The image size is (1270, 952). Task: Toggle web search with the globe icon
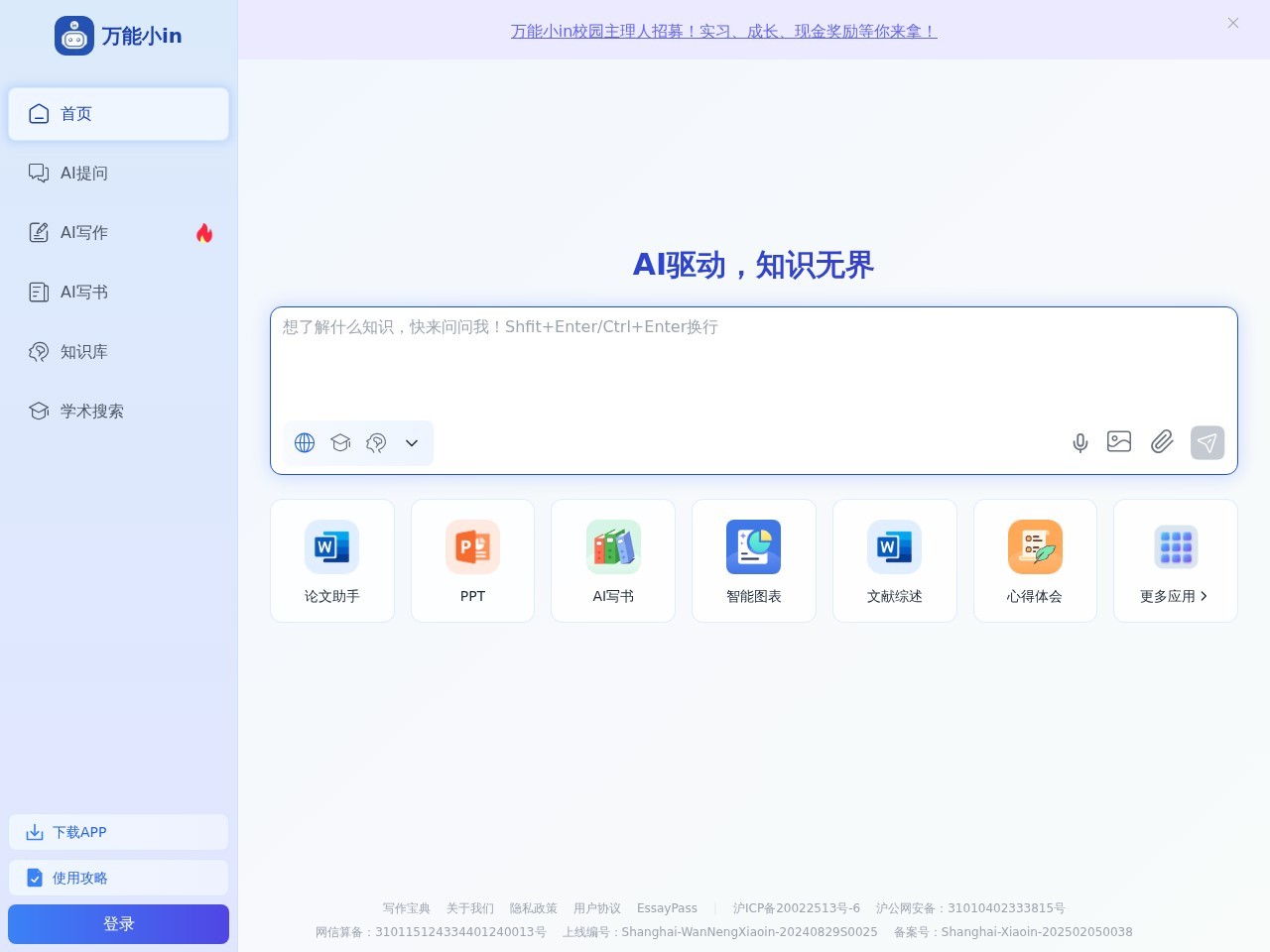(305, 442)
